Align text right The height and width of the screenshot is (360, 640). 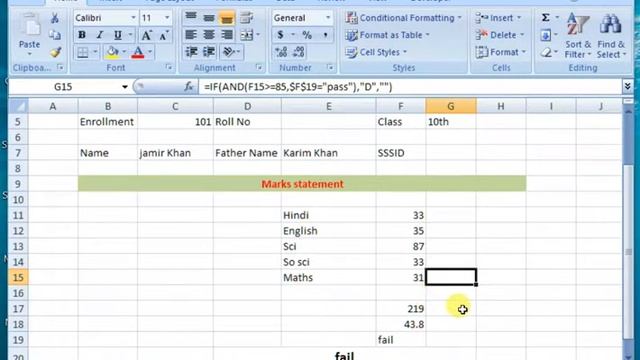pos(227,35)
